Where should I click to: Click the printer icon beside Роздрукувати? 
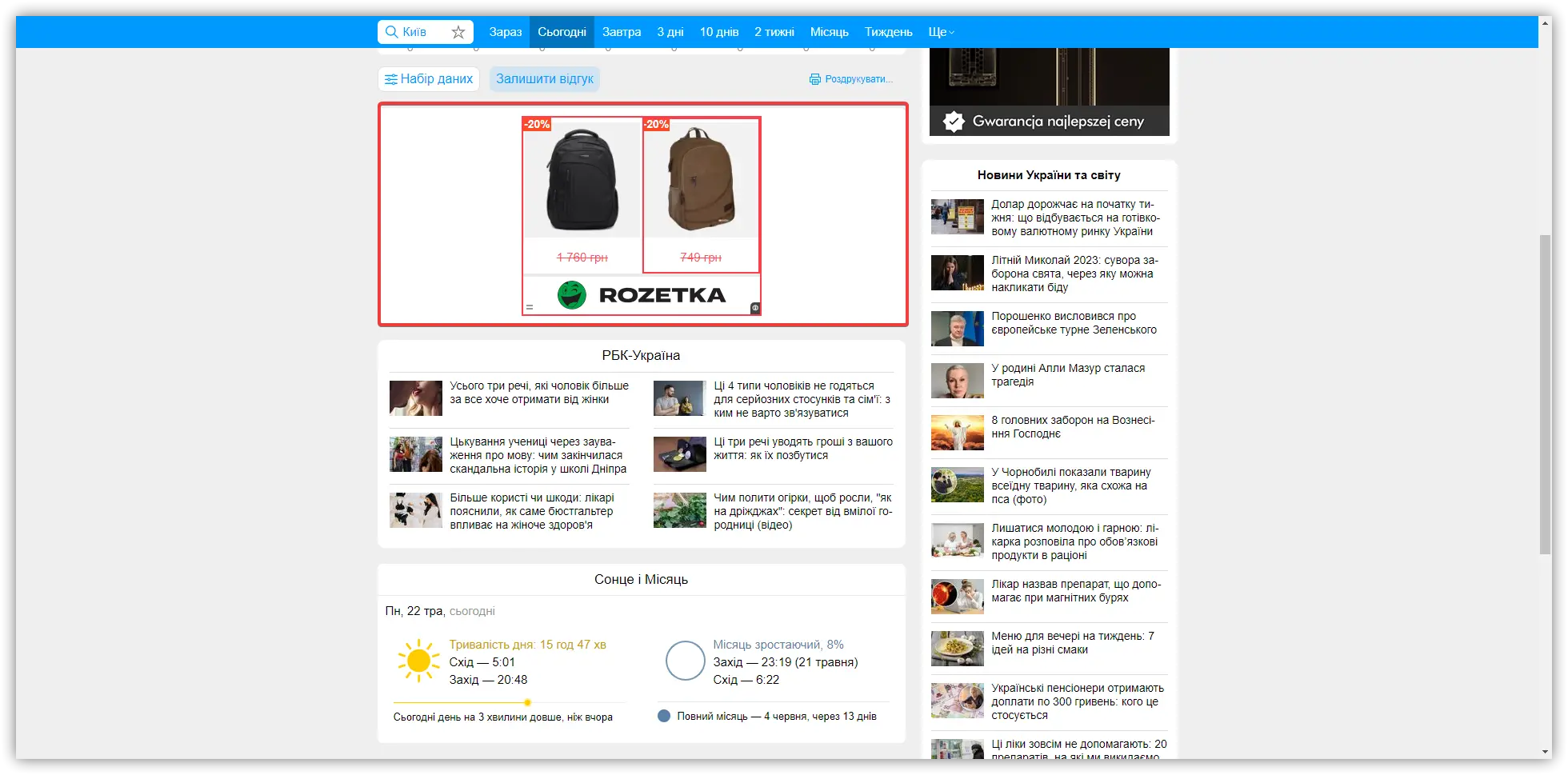tap(815, 79)
